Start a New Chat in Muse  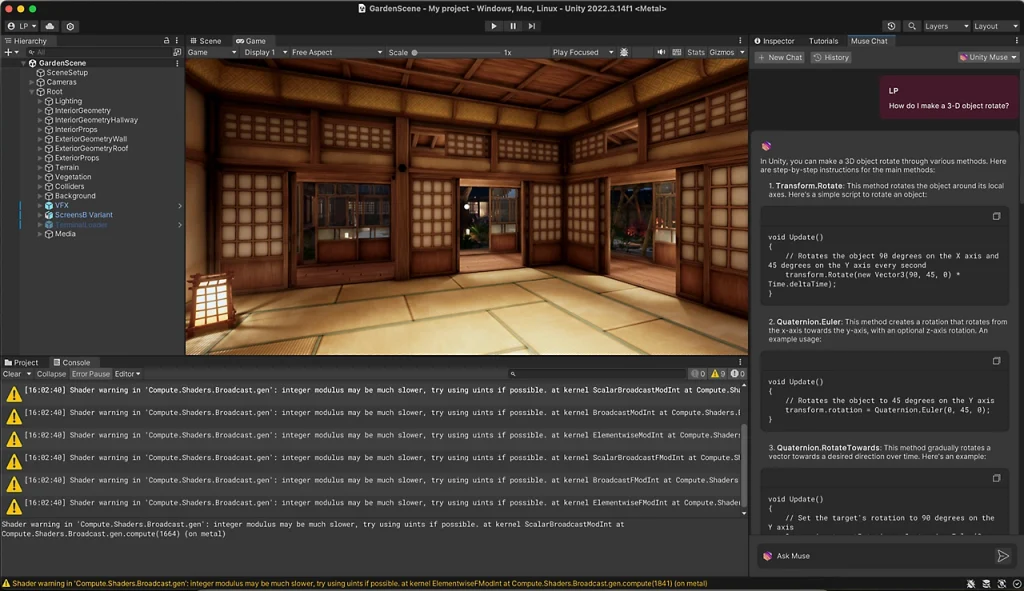[780, 57]
